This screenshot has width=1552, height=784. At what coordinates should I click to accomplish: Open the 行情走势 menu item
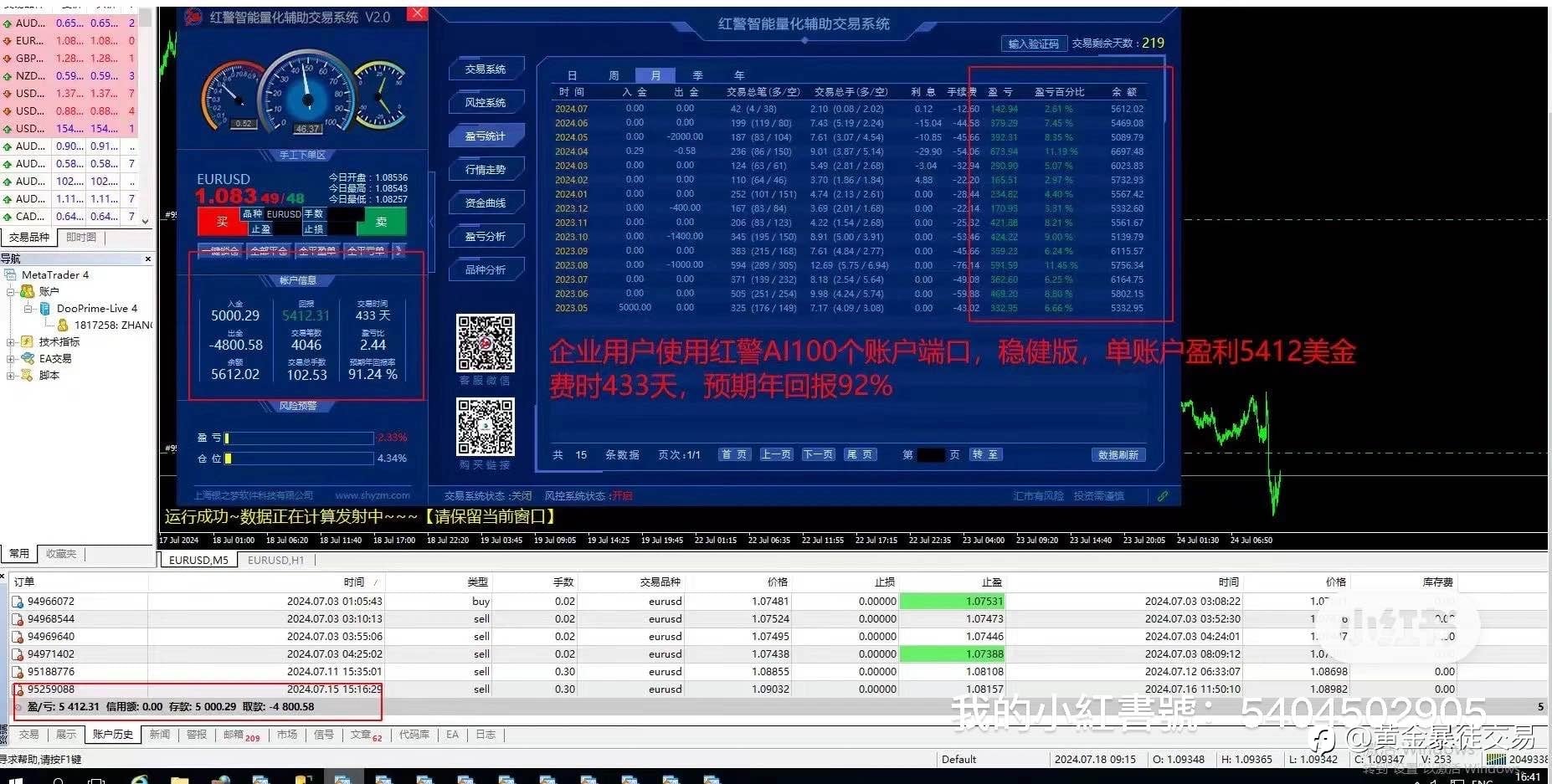[x=486, y=170]
